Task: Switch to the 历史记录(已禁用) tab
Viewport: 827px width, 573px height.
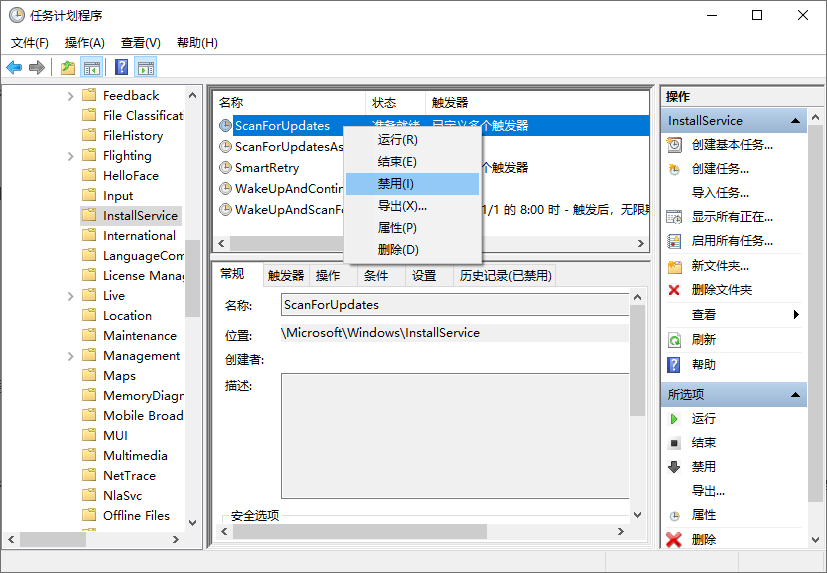Action: [505, 276]
